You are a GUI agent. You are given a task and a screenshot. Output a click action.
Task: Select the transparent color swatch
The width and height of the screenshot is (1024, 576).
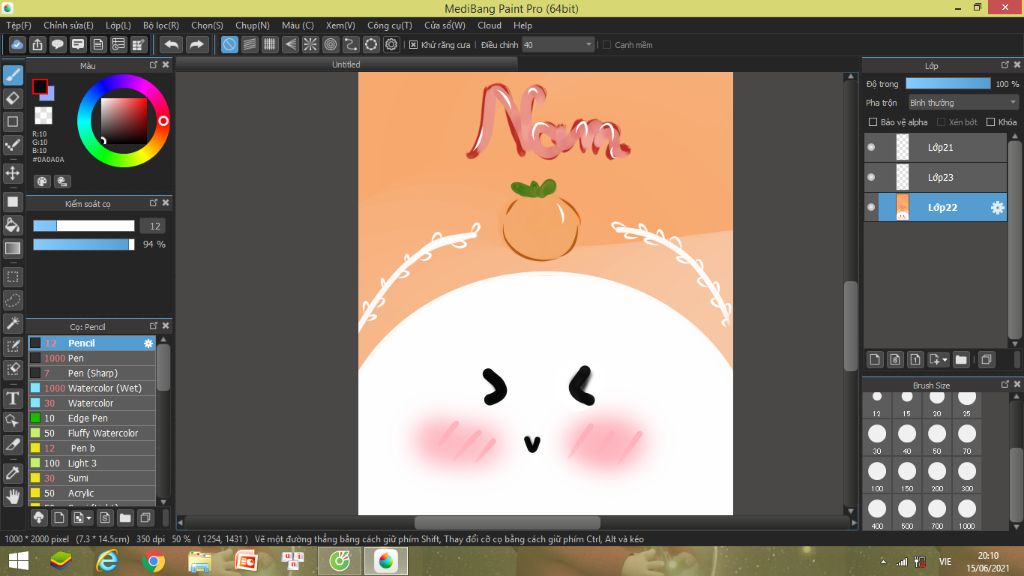43,116
